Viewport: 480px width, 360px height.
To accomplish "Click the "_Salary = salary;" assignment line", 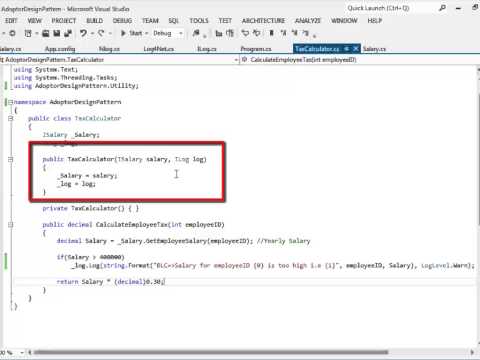I will [x=87, y=176].
